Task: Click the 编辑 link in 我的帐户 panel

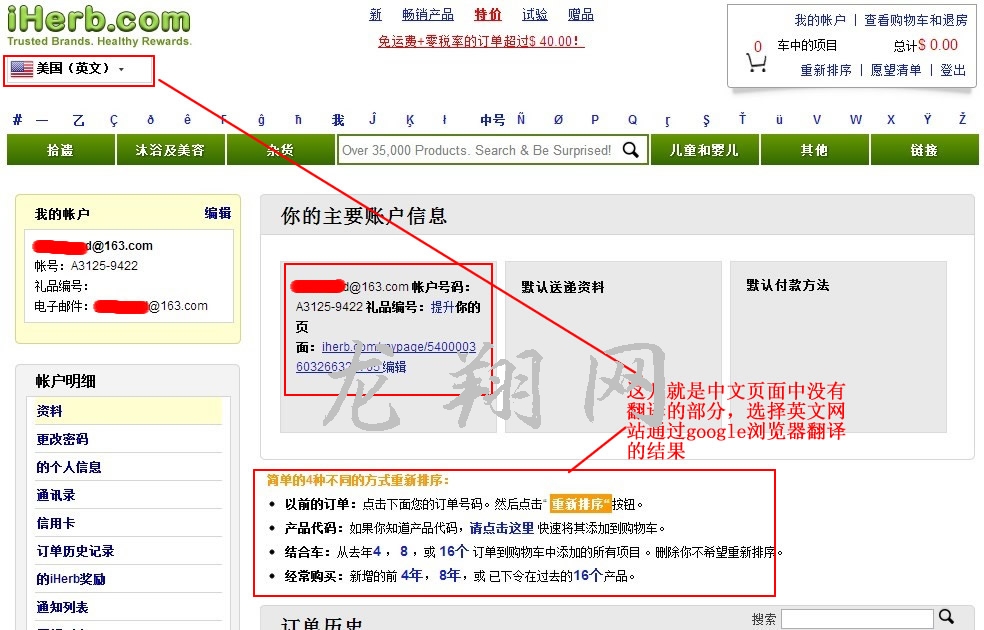Action: click(x=218, y=213)
